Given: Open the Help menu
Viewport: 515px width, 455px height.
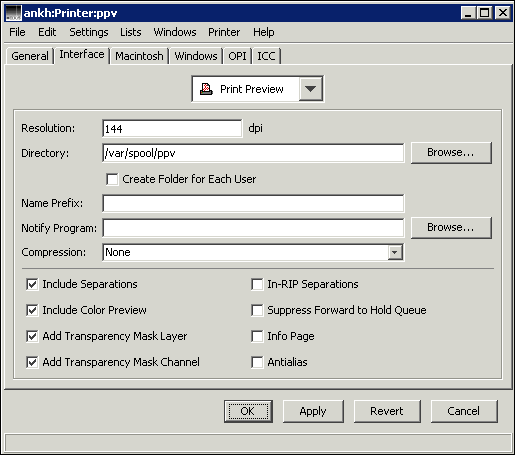Looking at the screenshot, I should click(x=264, y=32).
